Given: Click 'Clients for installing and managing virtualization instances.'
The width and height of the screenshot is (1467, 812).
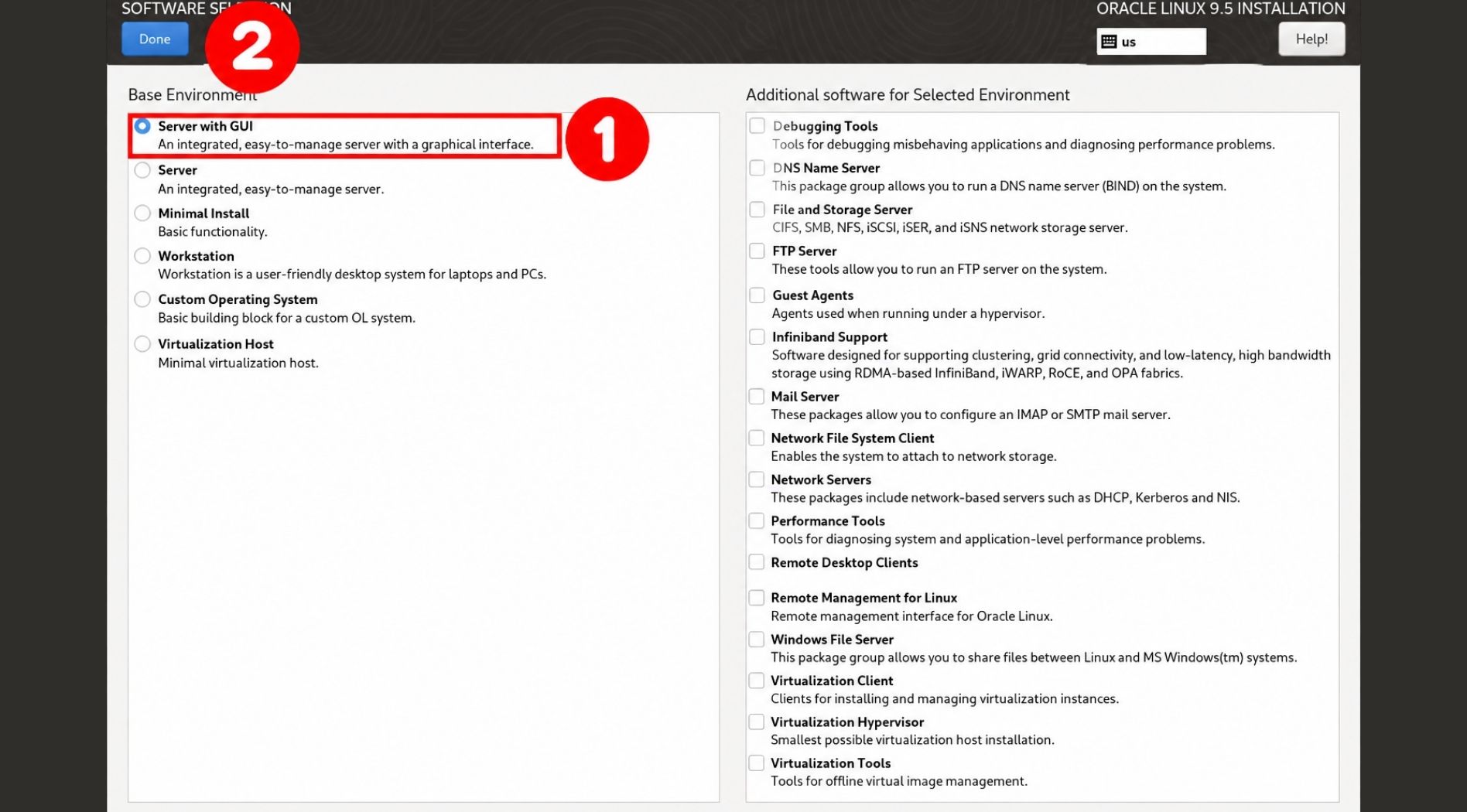Looking at the screenshot, I should (x=945, y=699).
